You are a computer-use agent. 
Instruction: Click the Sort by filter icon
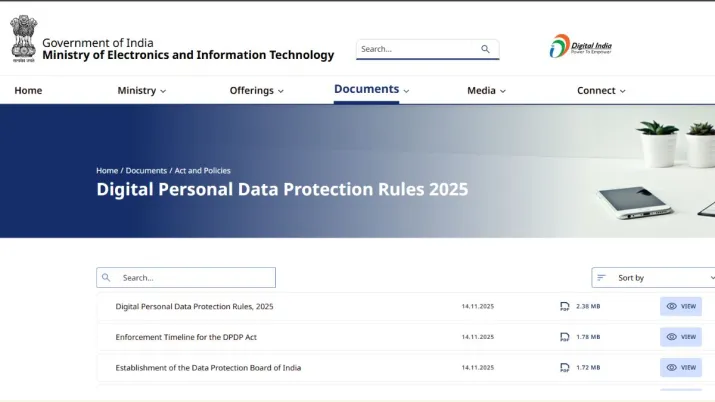[x=602, y=278]
